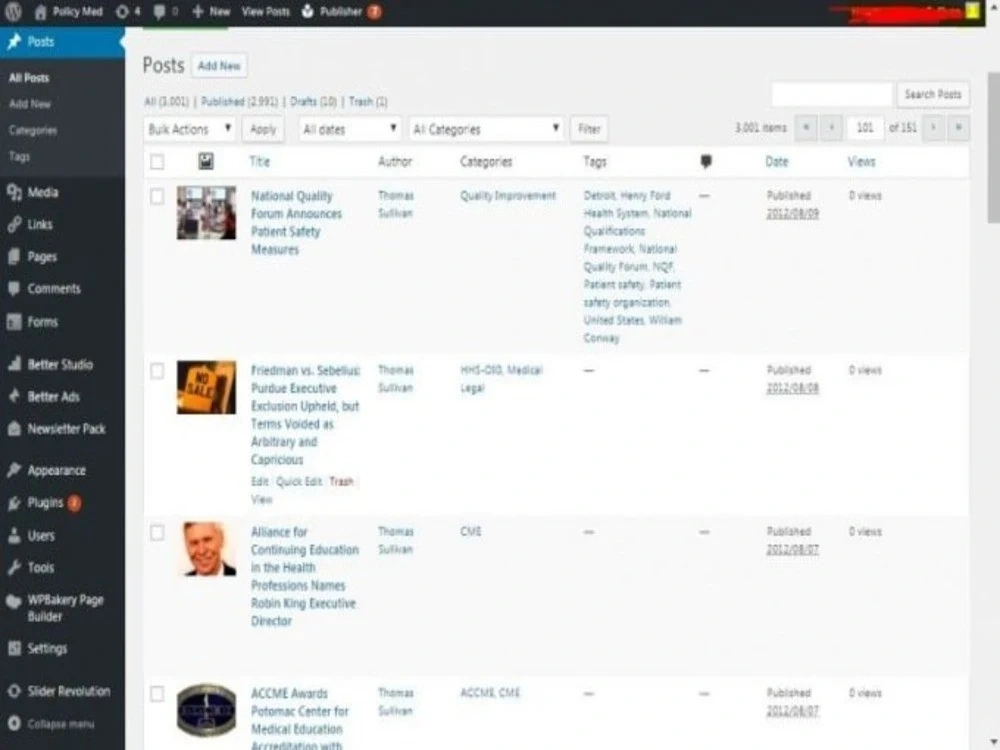1000x750 pixels.
Task: Trash the Friedman vs. Sebelius post
Action: pos(341,482)
